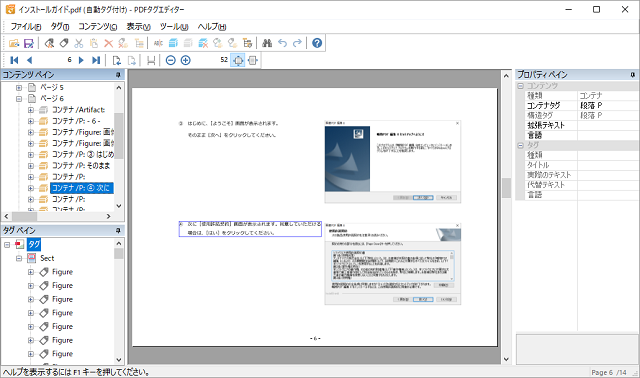Click the first installer screenshot in page
The width and height of the screenshot is (640, 378).
pos(393,162)
